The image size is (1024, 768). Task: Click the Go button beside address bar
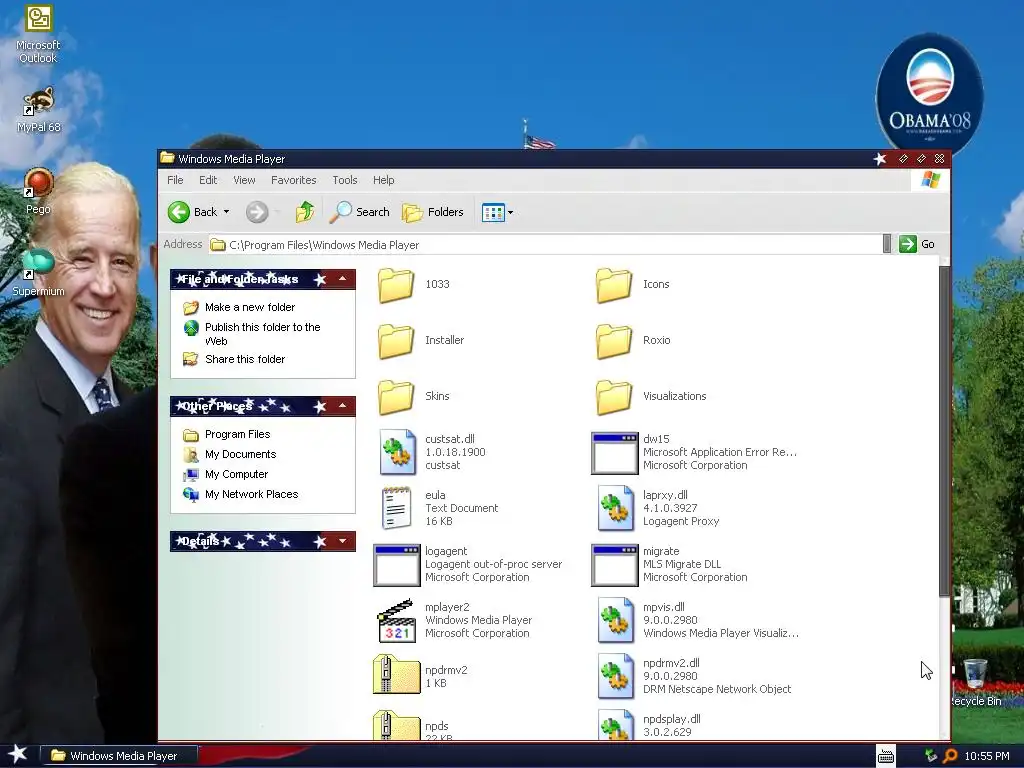(x=917, y=244)
